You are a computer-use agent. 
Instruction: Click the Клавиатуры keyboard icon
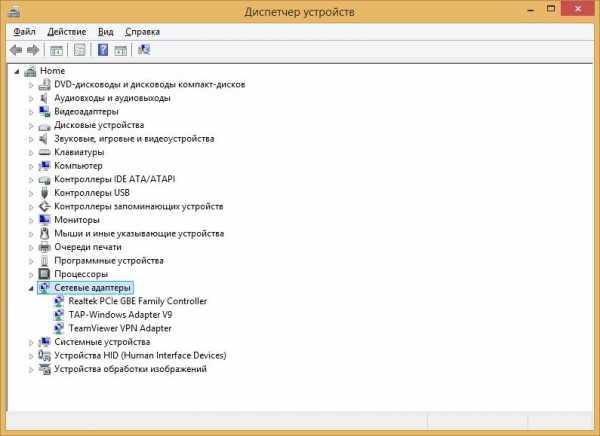44,152
